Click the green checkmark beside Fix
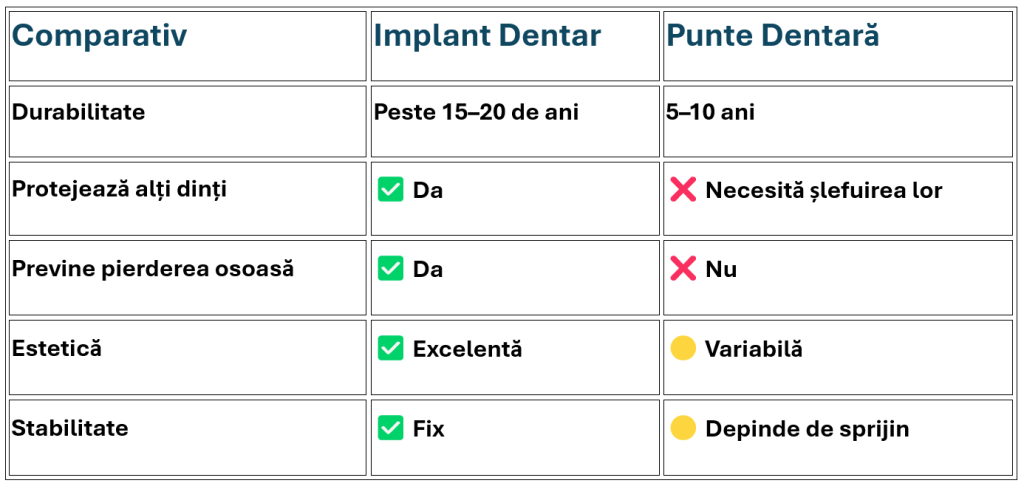Screen dimensions: 1024x486 pyautogui.click(x=390, y=429)
